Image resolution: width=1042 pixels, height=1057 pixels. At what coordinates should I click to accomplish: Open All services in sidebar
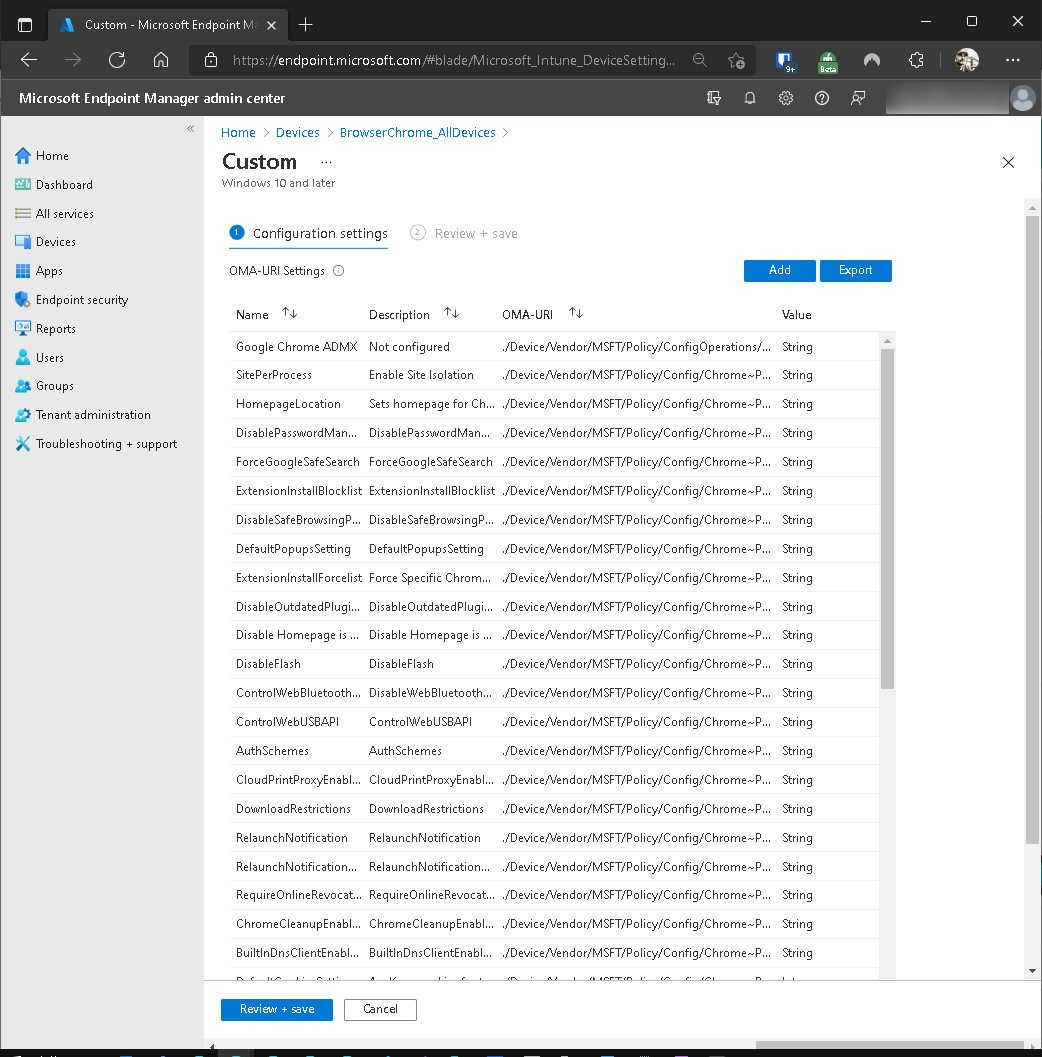[54, 214]
